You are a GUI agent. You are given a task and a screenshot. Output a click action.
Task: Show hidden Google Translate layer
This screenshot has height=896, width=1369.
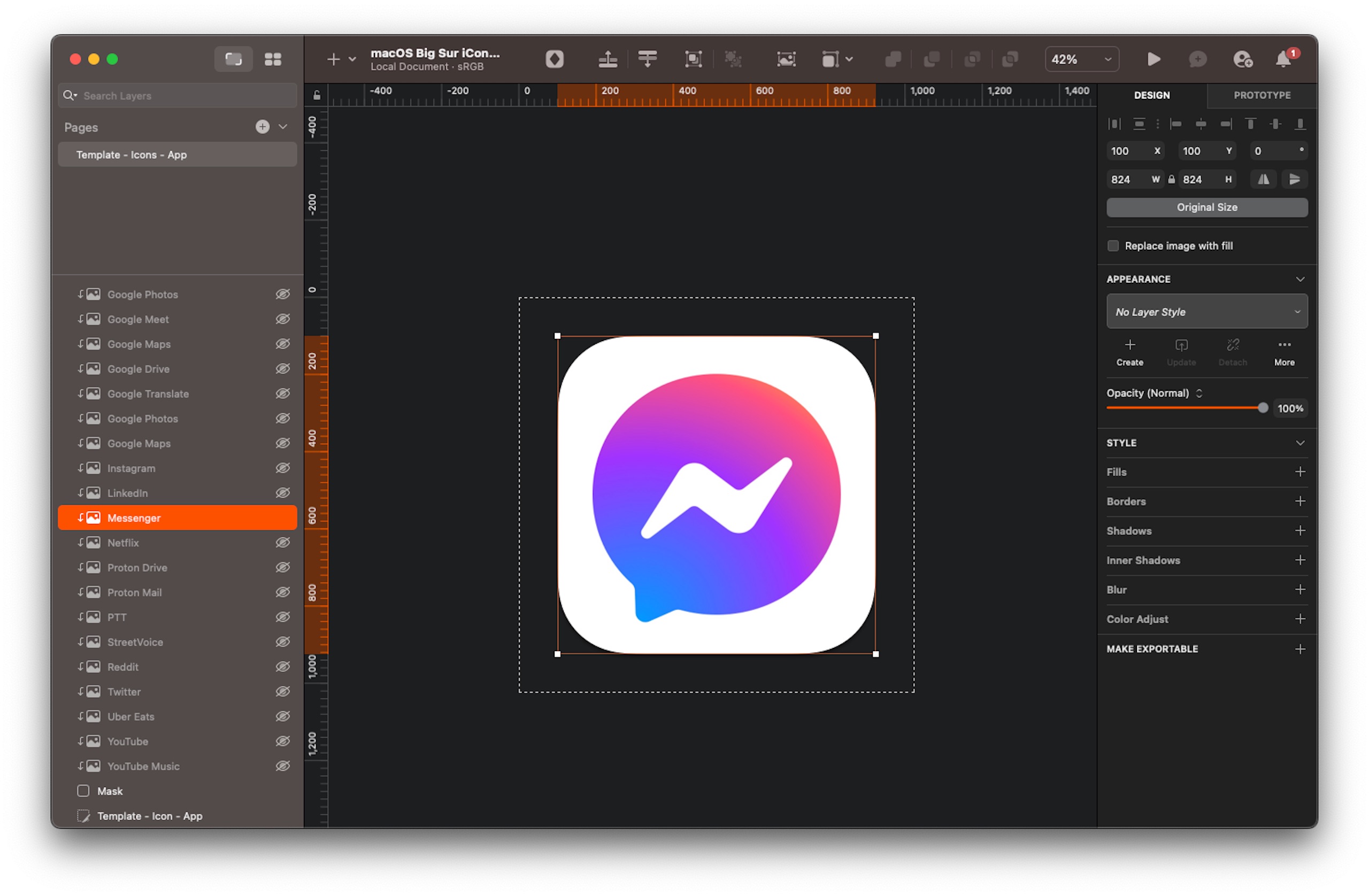(x=282, y=393)
